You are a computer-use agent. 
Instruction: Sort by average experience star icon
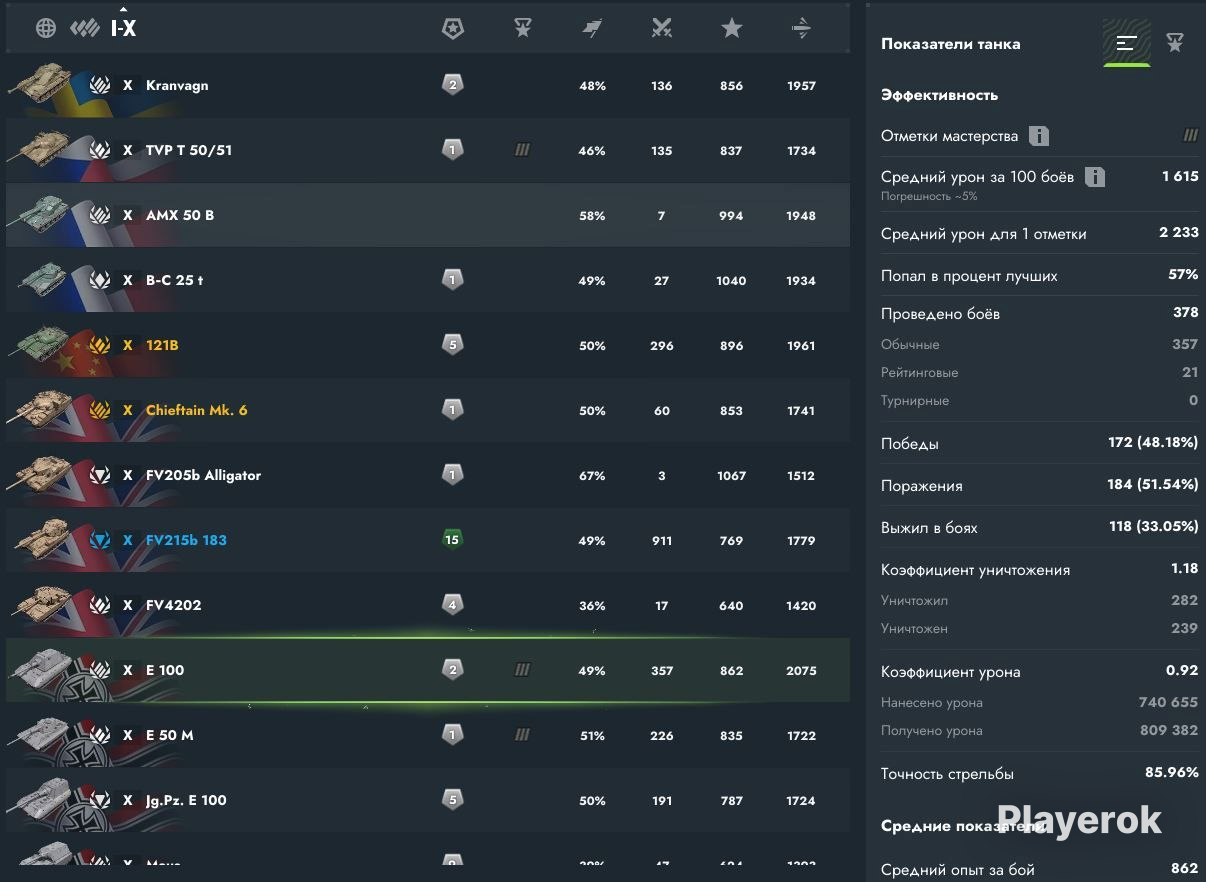(732, 28)
